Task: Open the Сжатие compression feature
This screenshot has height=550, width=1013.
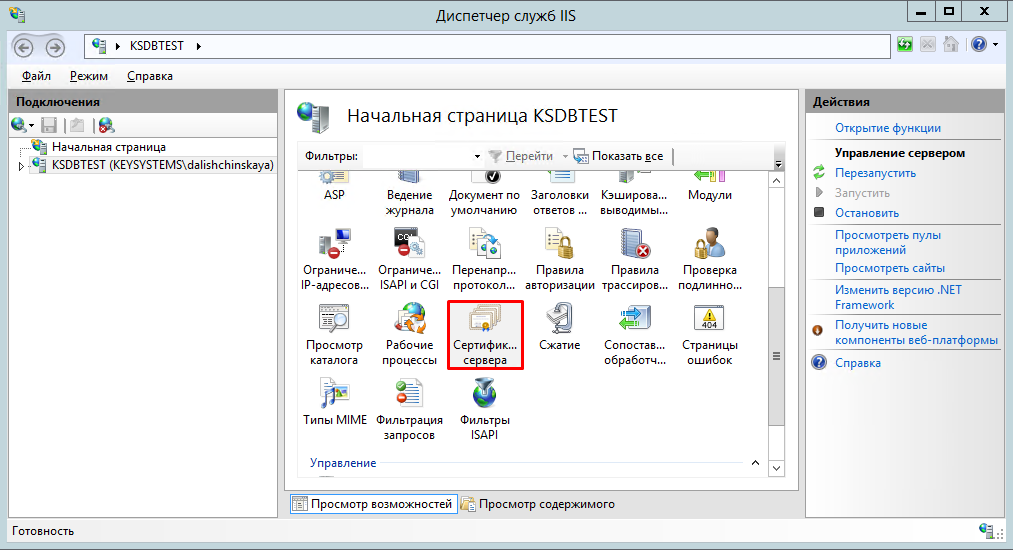Action: pos(559,328)
